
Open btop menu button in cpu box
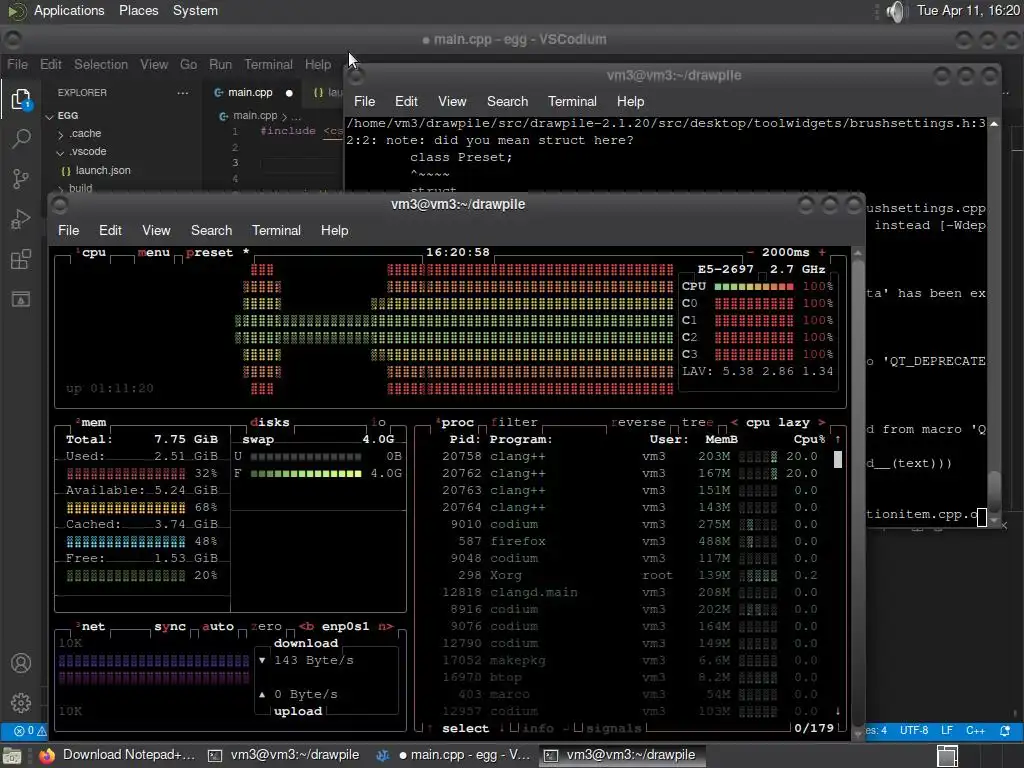tap(153, 253)
